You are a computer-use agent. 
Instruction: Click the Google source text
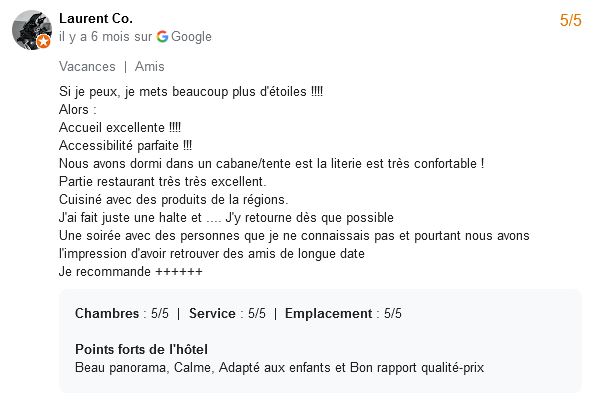point(191,37)
